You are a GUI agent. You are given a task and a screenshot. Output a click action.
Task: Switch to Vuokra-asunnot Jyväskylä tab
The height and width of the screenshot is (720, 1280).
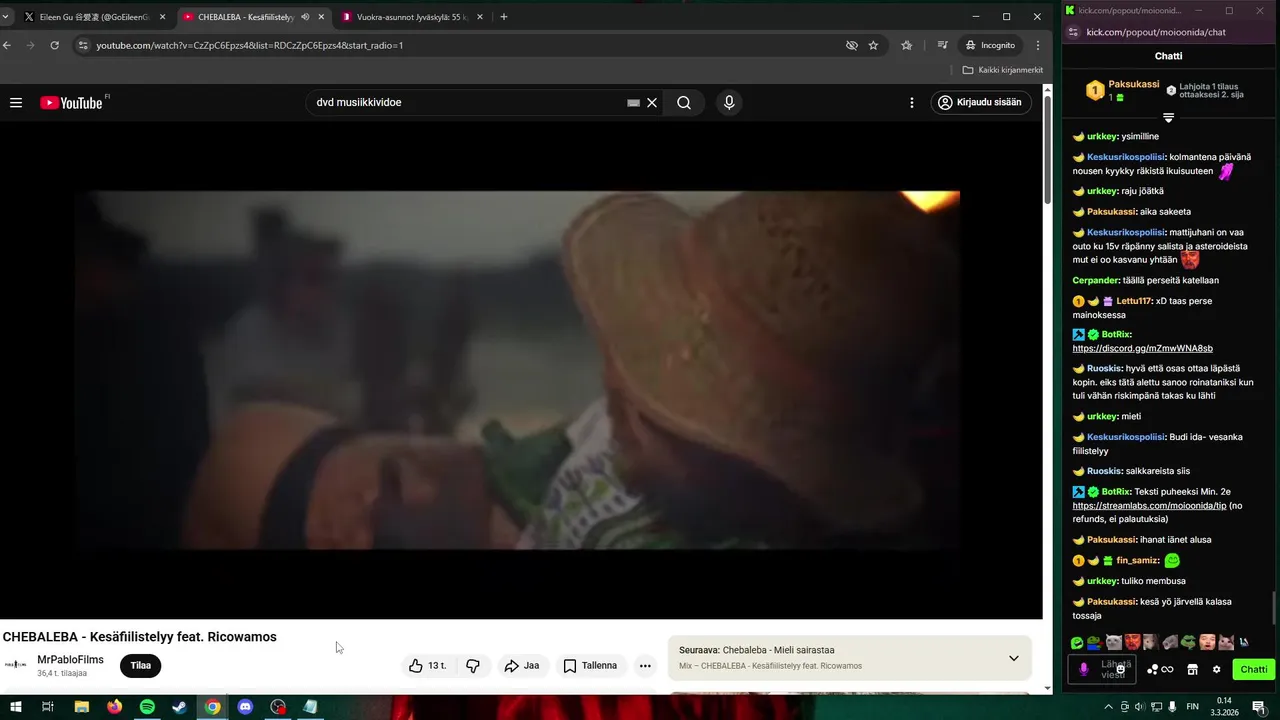(x=412, y=17)
